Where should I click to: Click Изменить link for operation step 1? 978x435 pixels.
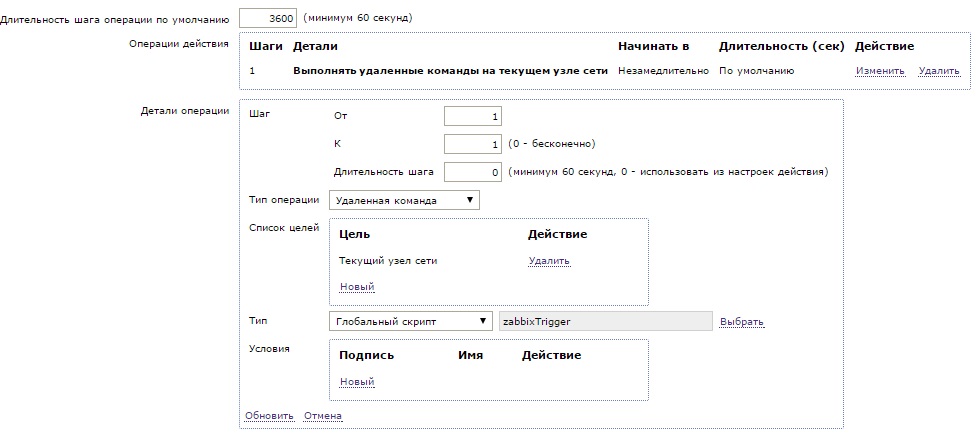(879, 71)
